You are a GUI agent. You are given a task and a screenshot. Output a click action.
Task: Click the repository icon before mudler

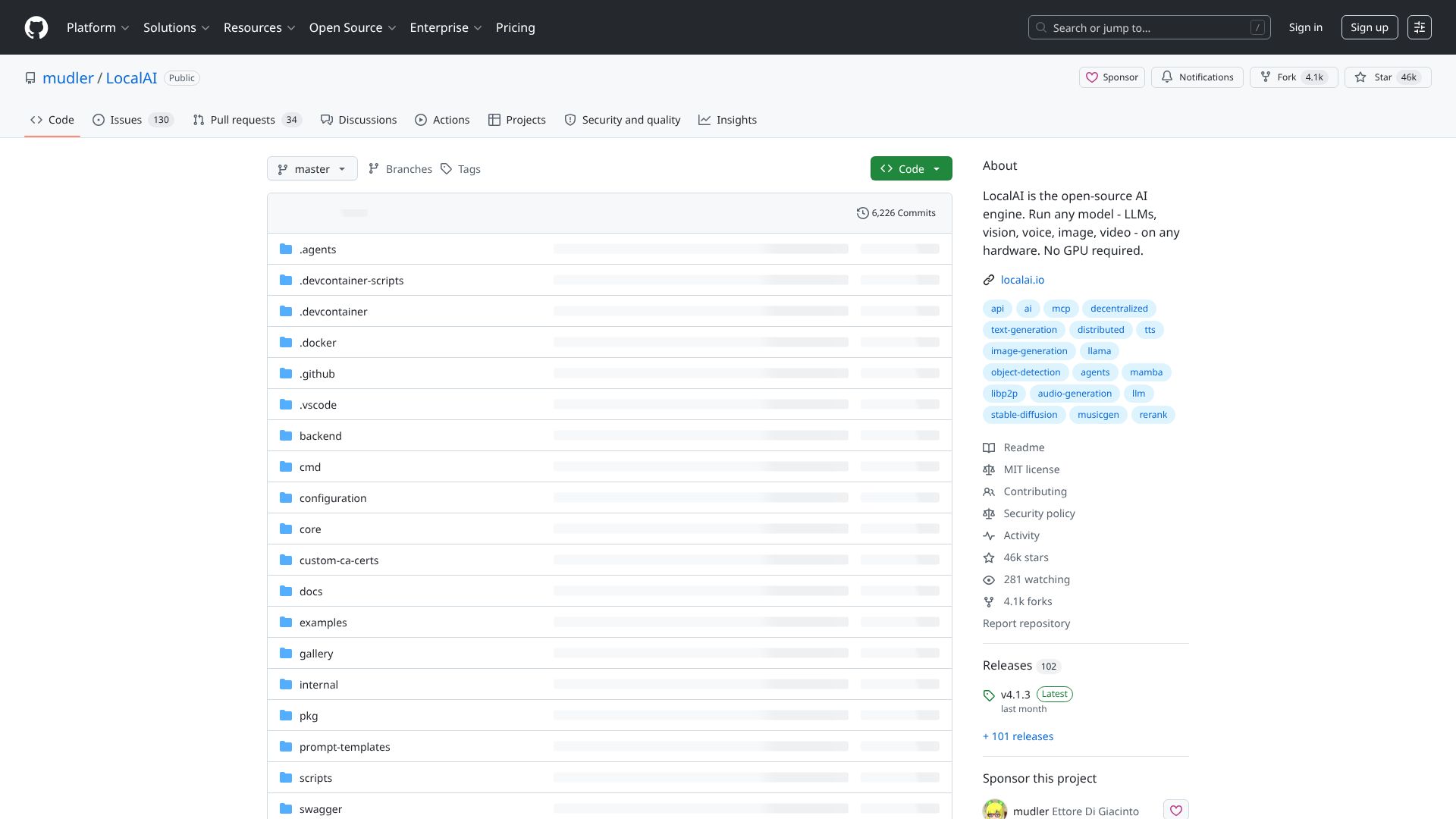(30, 78)
